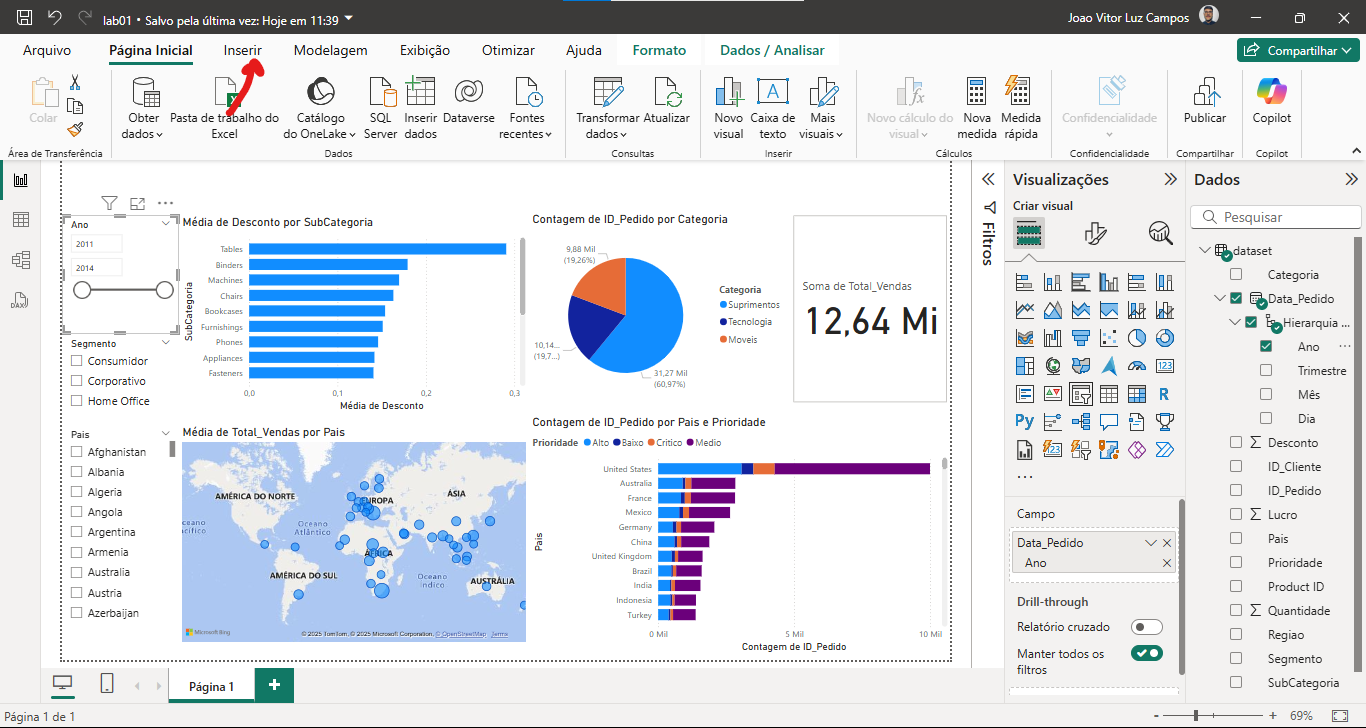Click the filter icon above Ano slicer
Screen dimensions: 1366x728
110,203
